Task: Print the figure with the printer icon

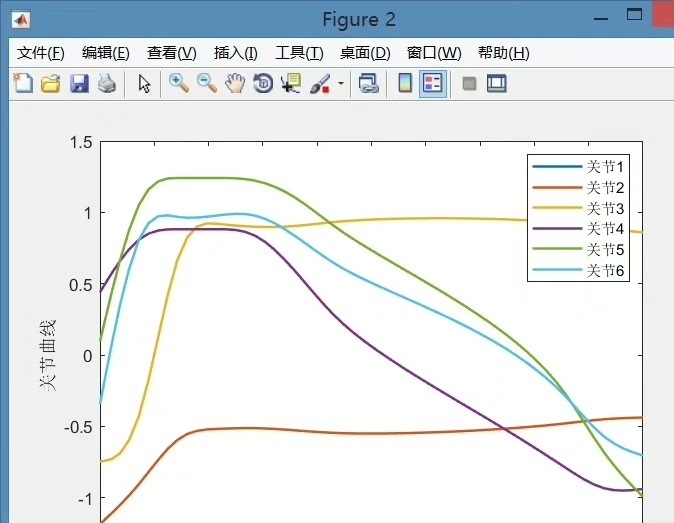Action: [107, 83]
